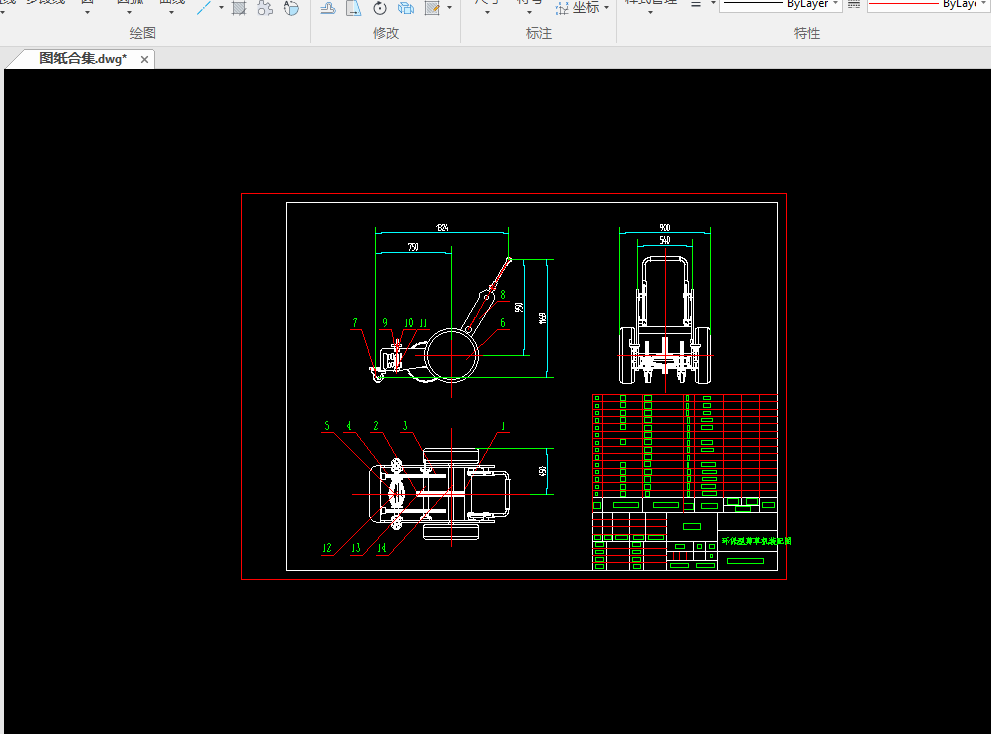Close the 图纸合集.dwg document tab
Viewport: 991px width, 734px height.
pyautogui.click(x=144, y=60)
